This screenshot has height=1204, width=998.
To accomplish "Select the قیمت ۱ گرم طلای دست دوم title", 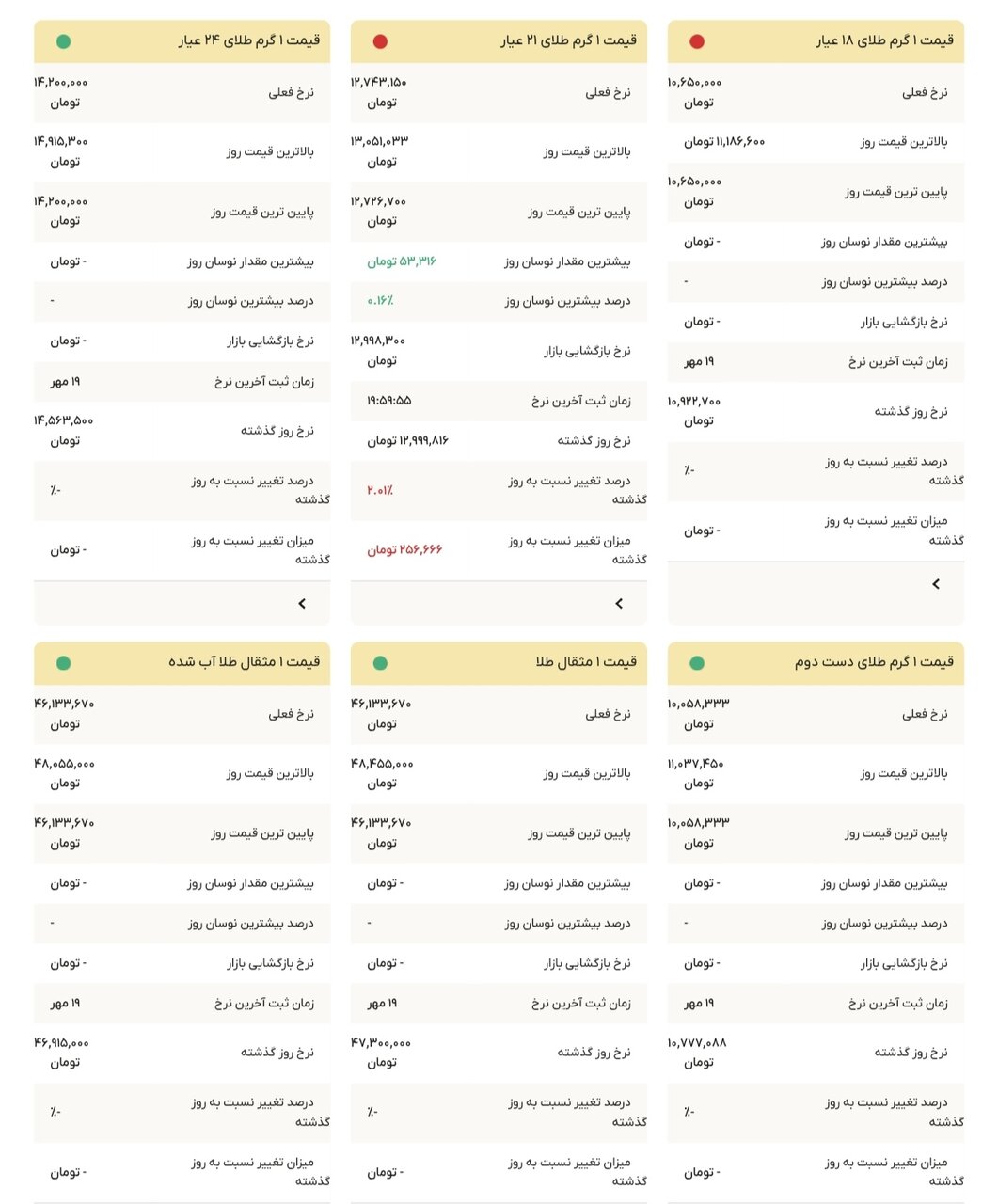I will point(874,662).
